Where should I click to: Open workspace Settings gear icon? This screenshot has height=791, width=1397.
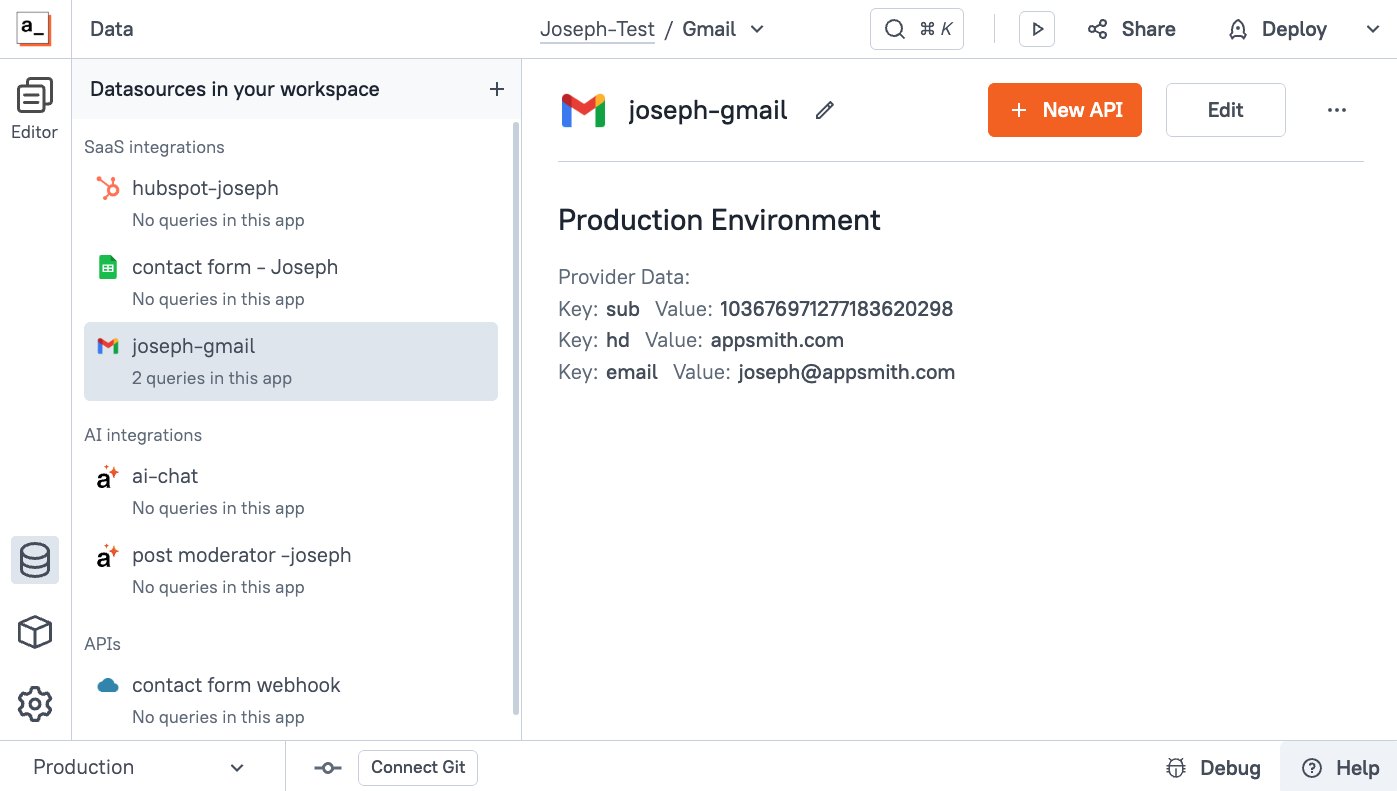point(34,703)
